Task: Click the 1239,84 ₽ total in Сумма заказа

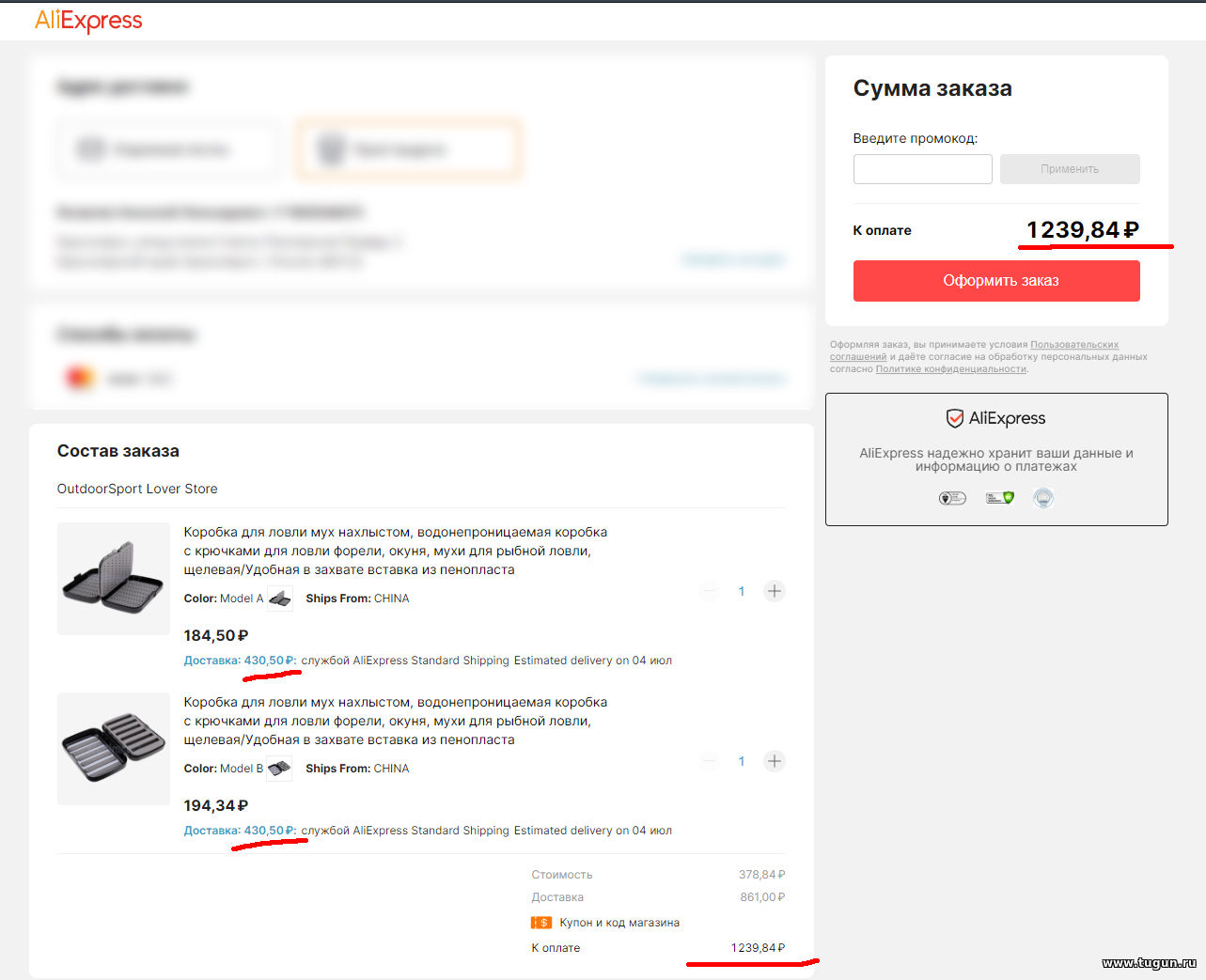Action: point(1083,229)
